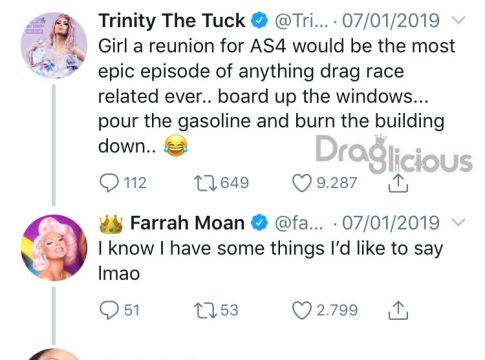Screen dimensions: 485x360
Task: Open Trinity The Tuck's profile picture
Action: pos(54,46)
